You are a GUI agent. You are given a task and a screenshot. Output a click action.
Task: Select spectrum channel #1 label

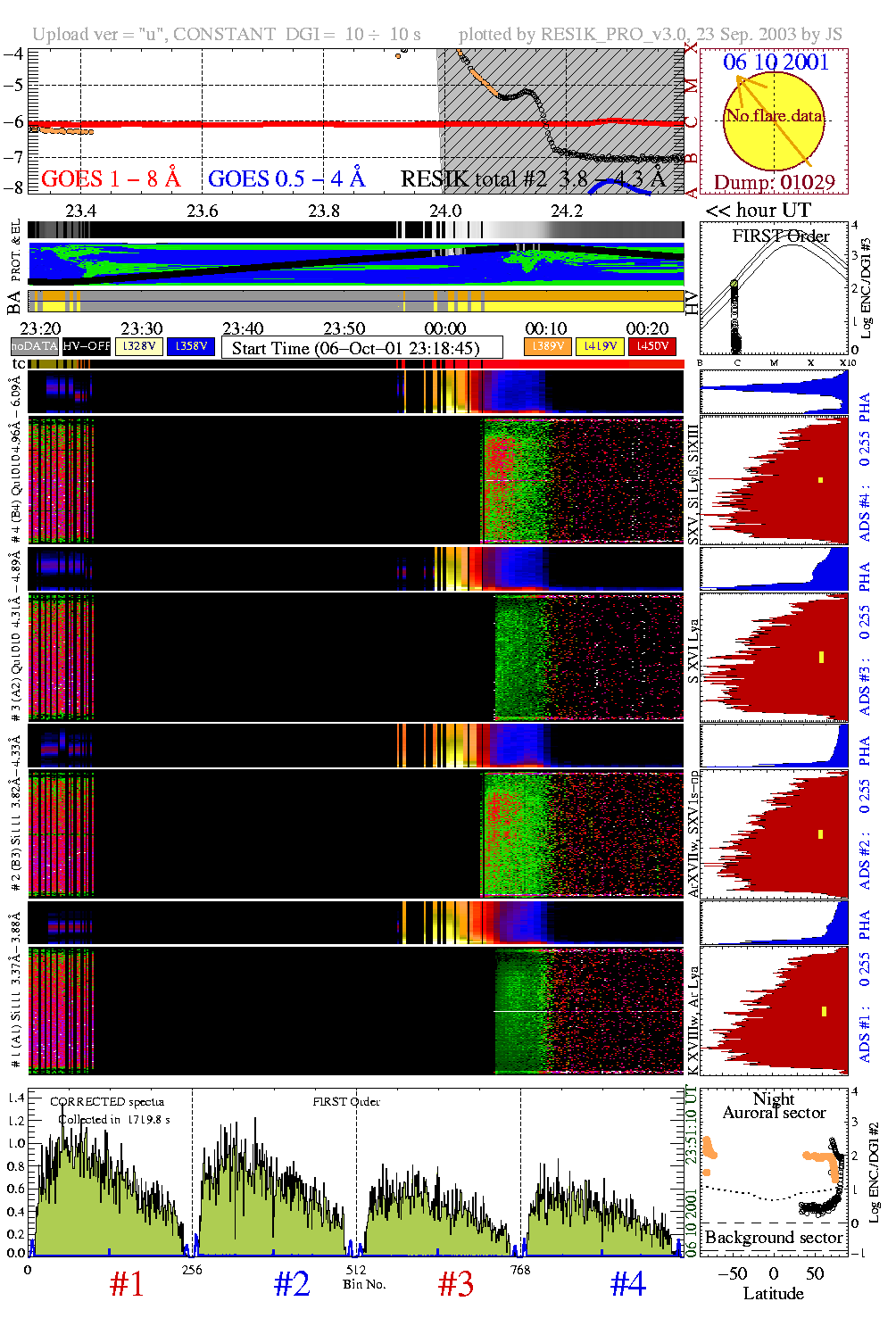[x=127, y=1285]
